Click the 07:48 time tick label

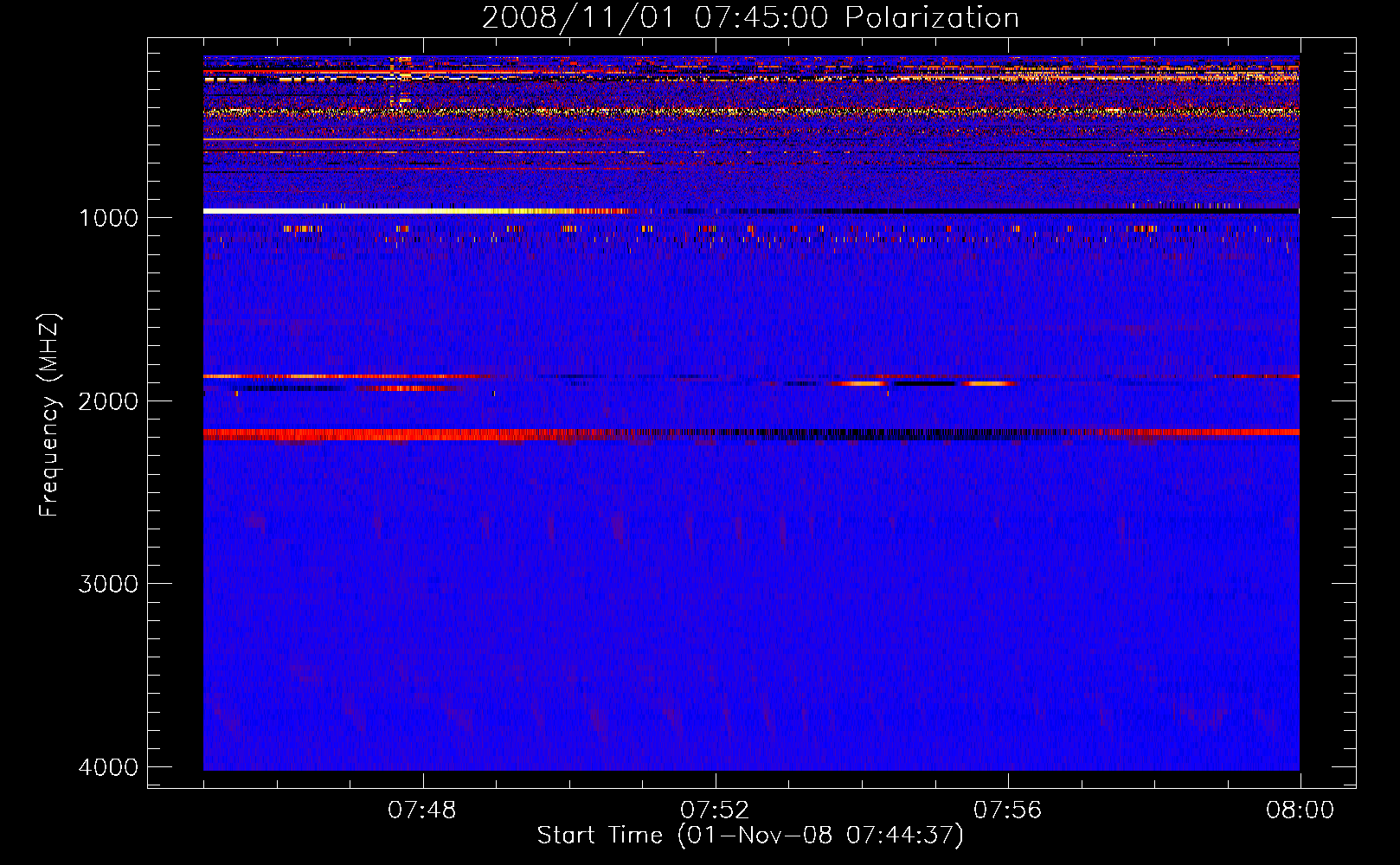click(422, 811)
